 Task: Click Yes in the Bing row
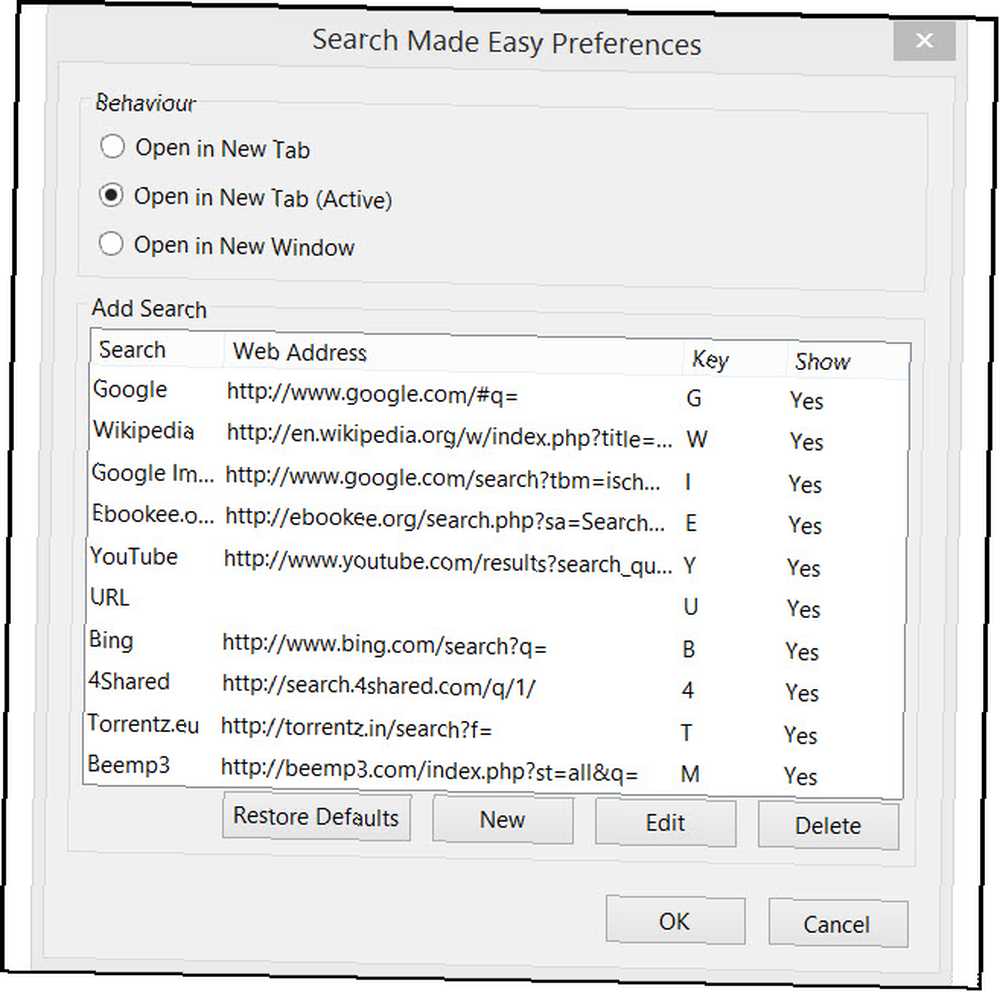coord(802,651)
